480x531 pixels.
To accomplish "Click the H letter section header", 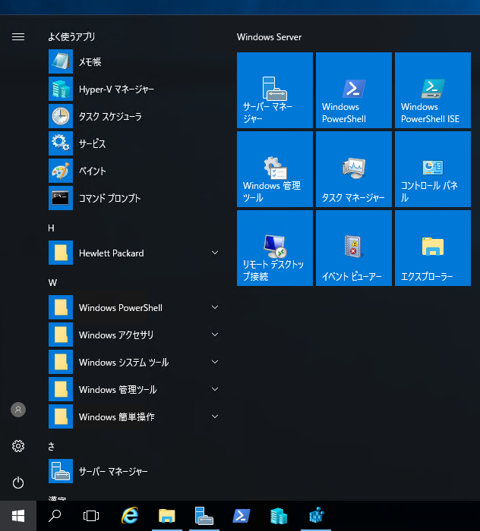I will 51,228.
